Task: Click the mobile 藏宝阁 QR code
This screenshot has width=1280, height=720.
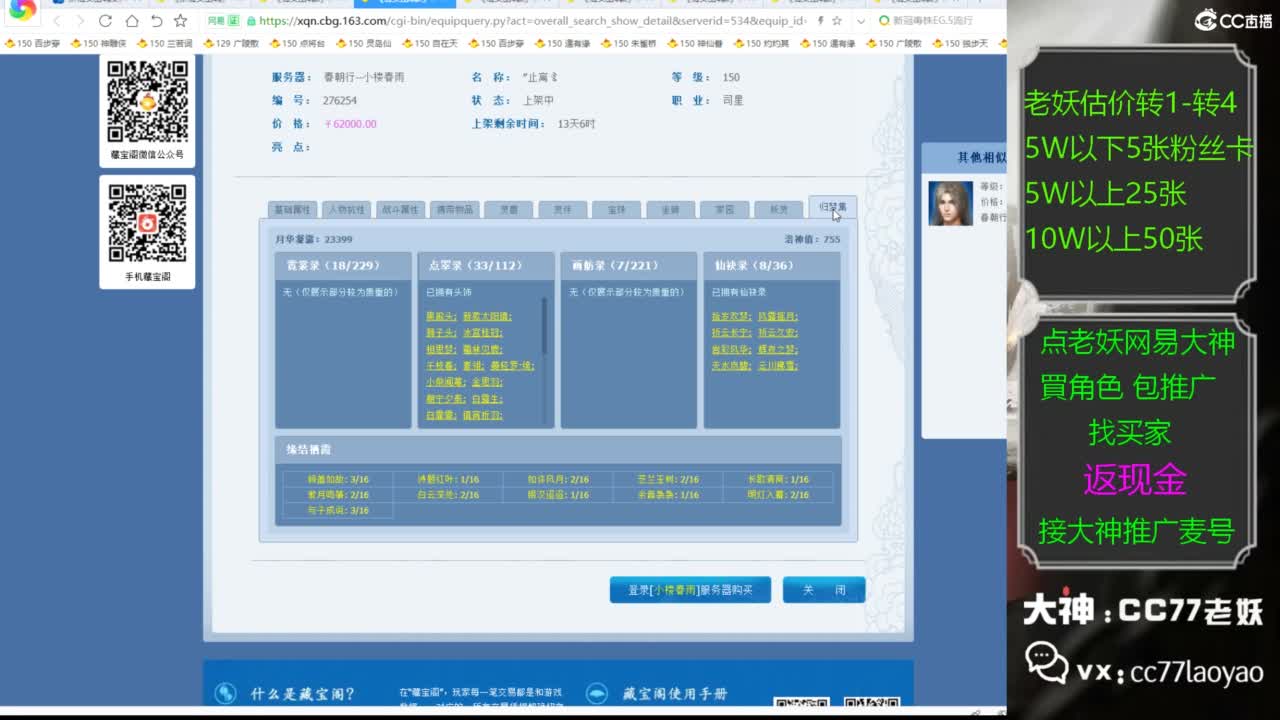Action: click(147, 224)
